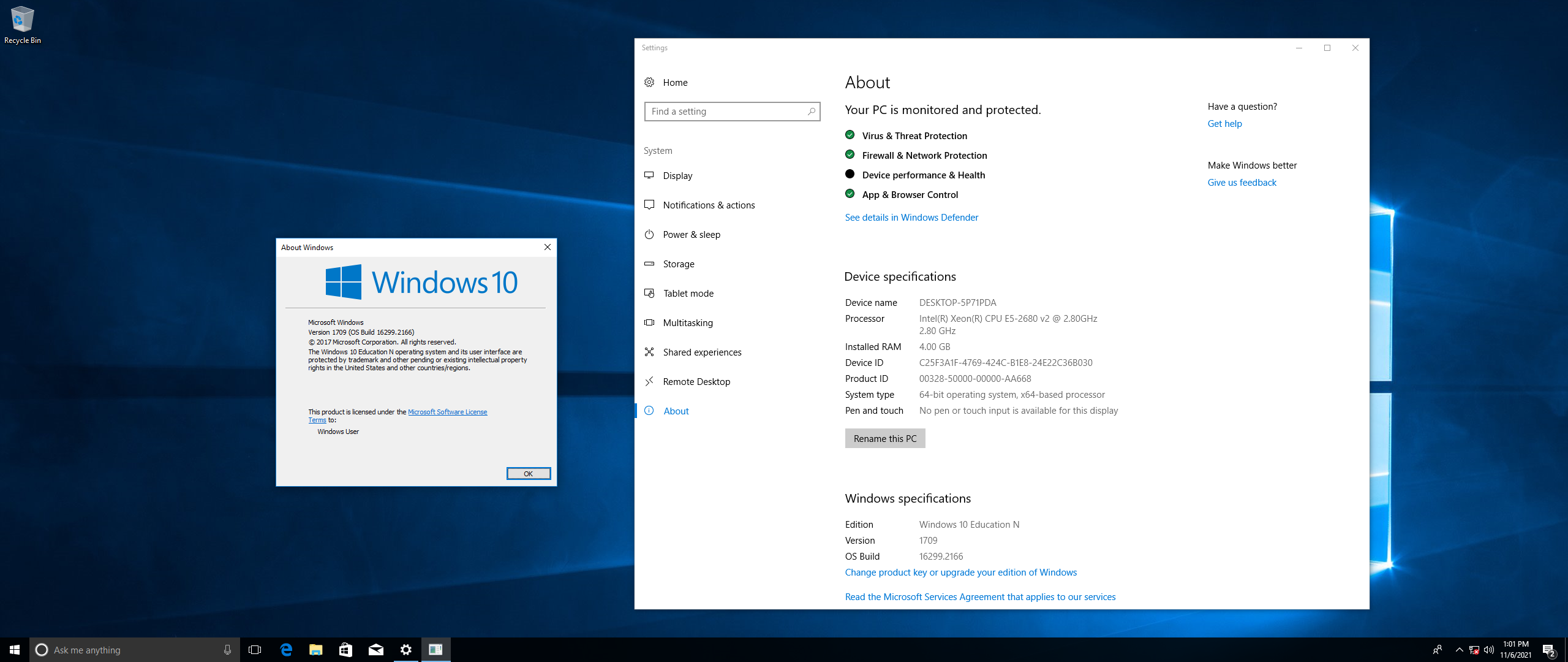
Task: Click the Power & sleep icon
Action: (x=649, y=234)
